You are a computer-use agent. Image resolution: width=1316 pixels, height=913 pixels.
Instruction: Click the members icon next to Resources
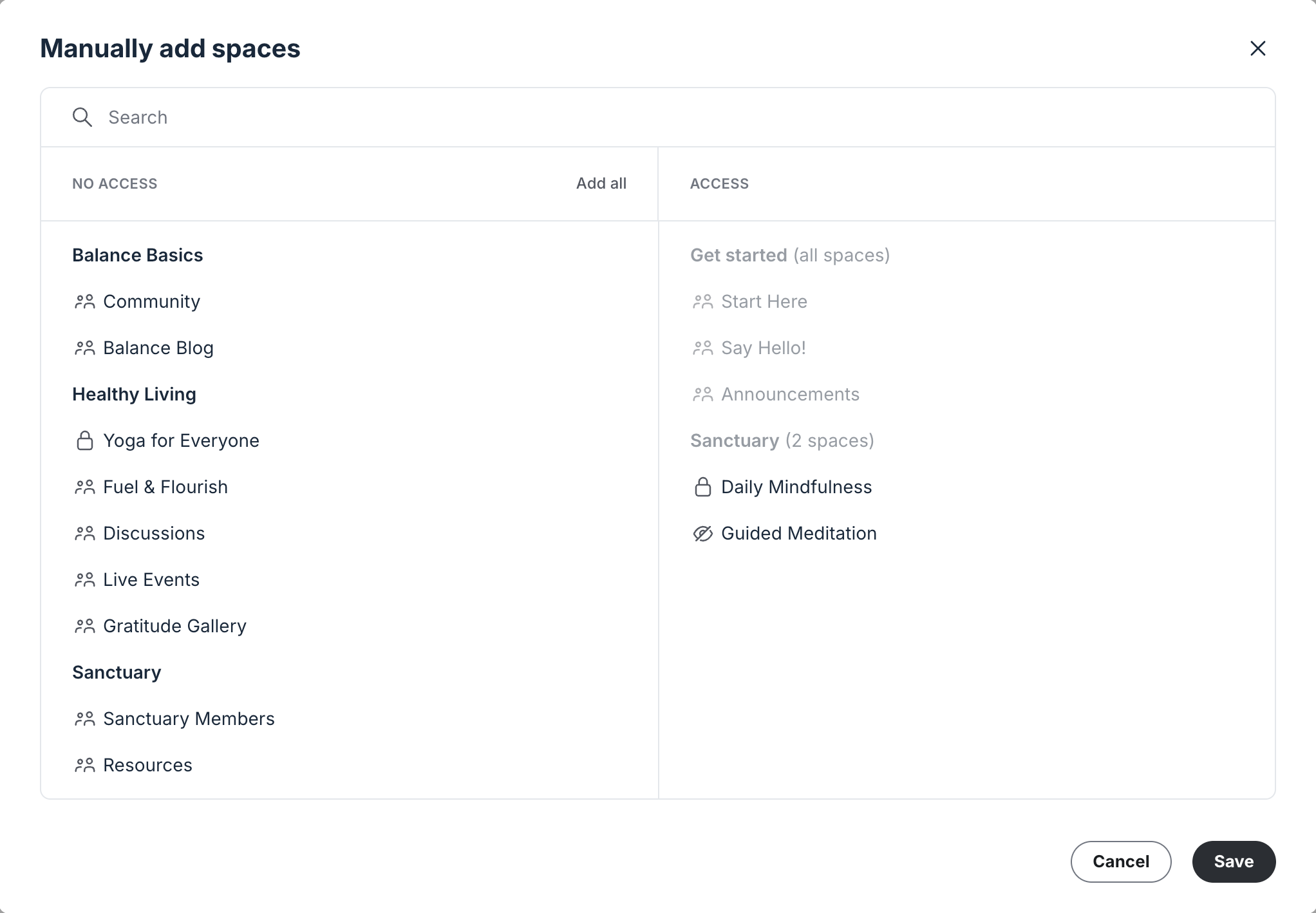pos(86,765)
